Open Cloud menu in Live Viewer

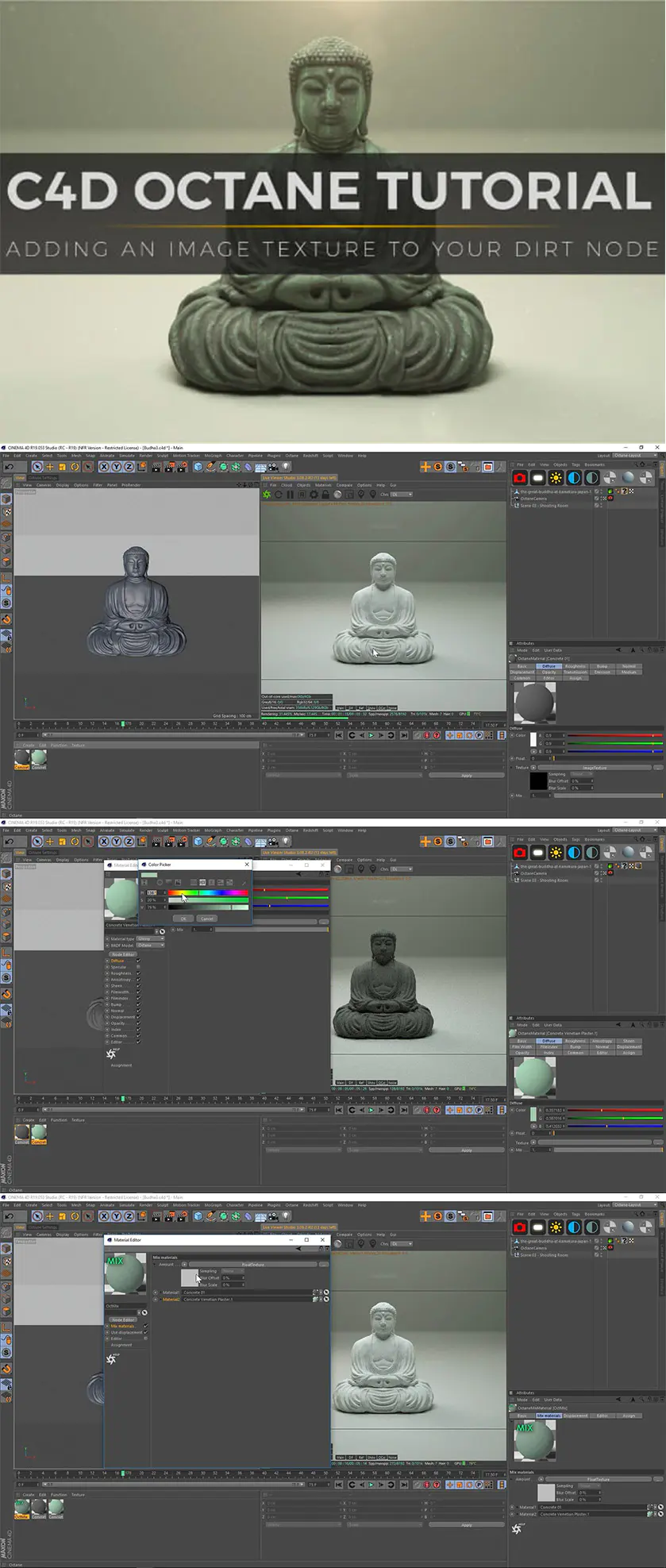point(287,485)
